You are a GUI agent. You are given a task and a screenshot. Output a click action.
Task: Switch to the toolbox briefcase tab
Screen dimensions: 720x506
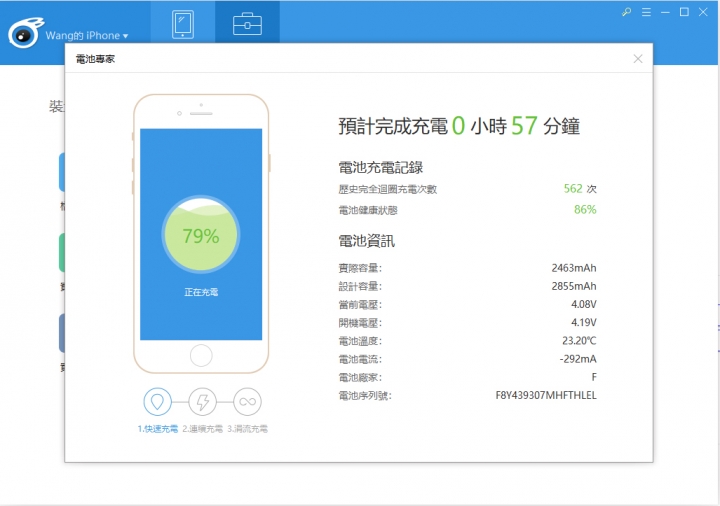coord(247,24)
